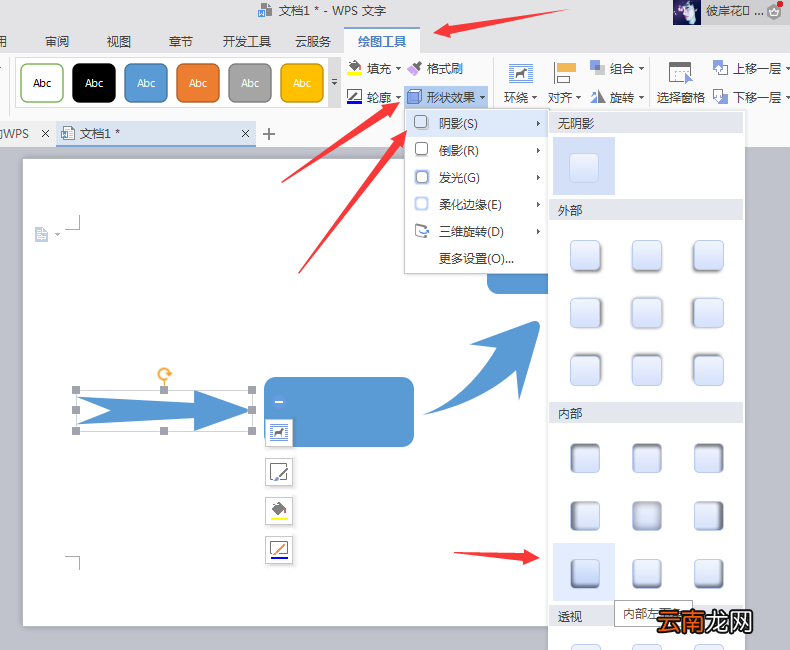This screenshot has height=650, width=790.
Task: Click the Group (组合) icon
Action: click(597, 68)
